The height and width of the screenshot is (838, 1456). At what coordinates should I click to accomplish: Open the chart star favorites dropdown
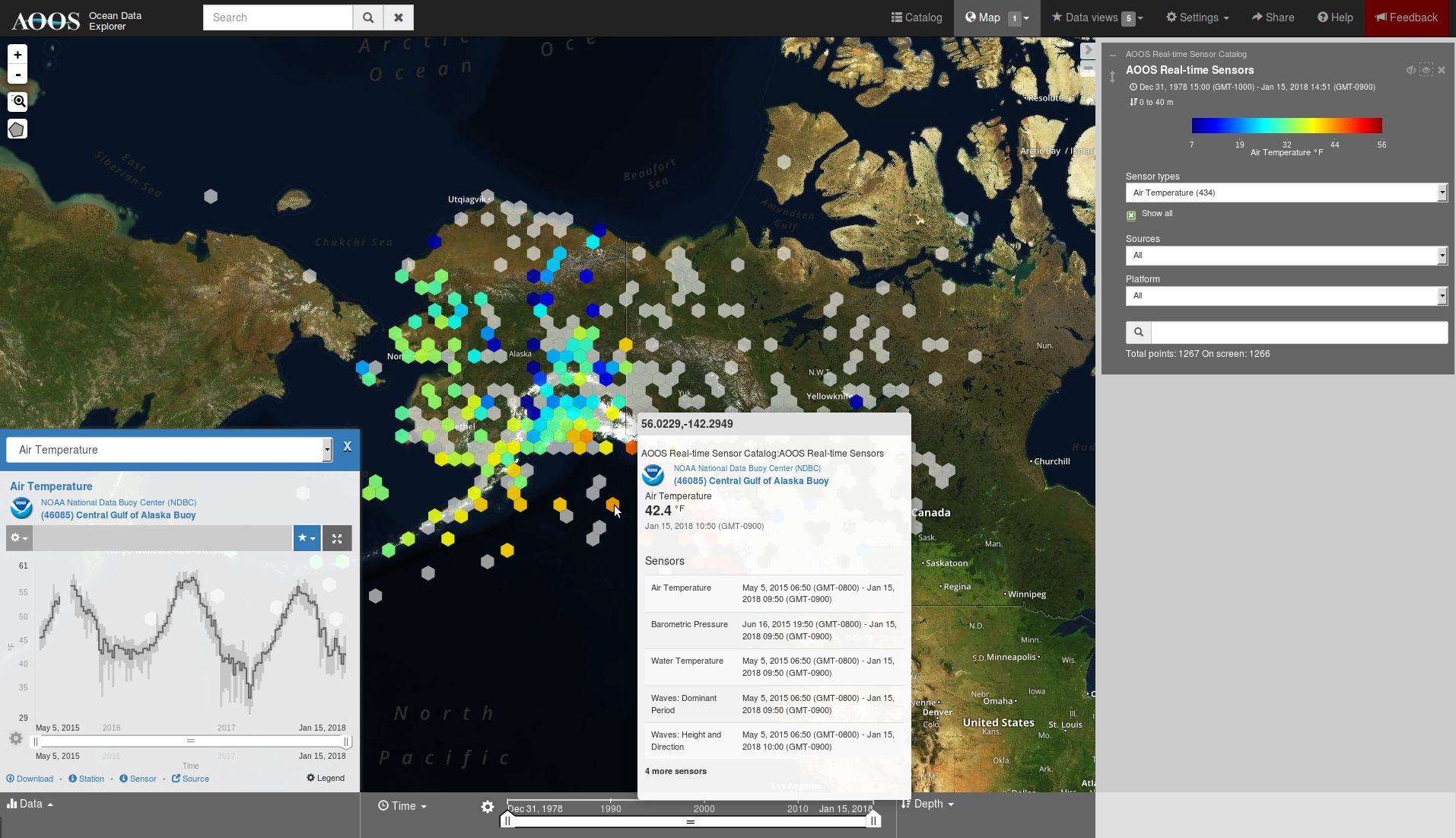tap(307, 538)
